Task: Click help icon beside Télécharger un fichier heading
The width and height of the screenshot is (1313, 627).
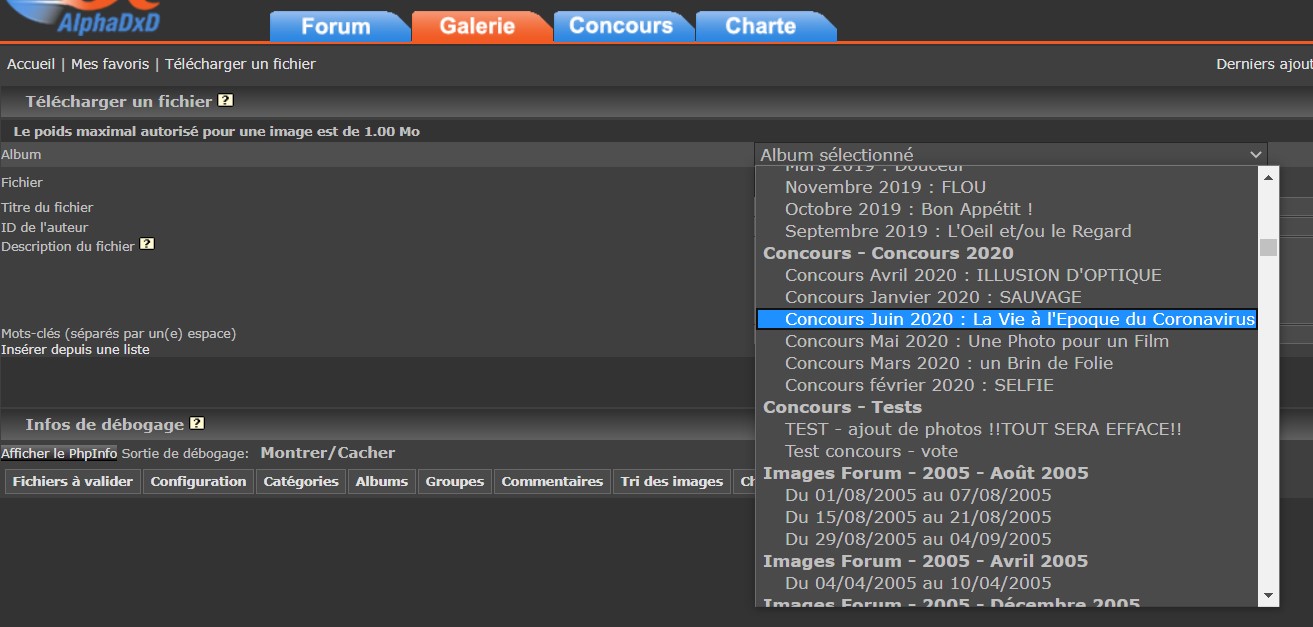Action: point(226,101)
